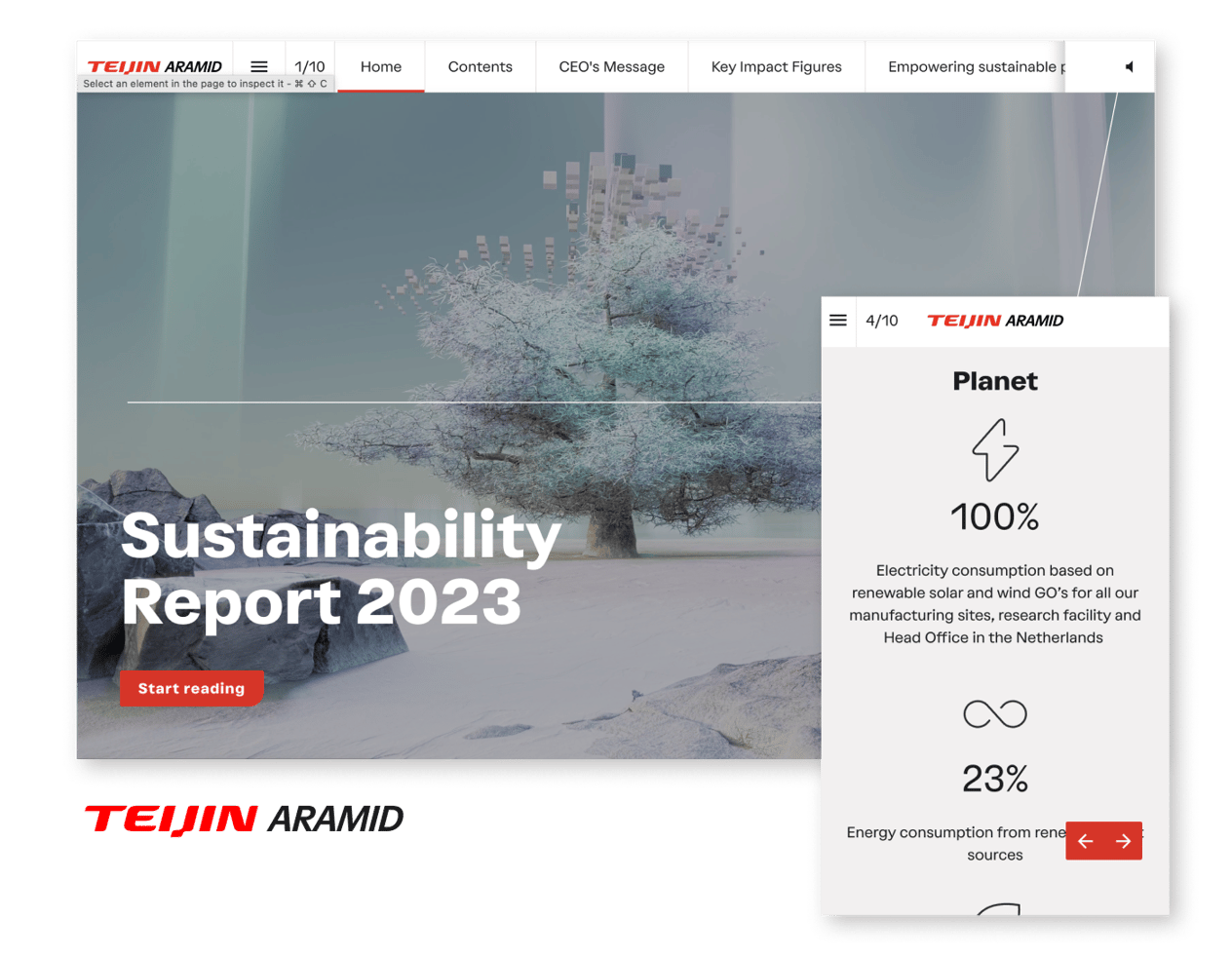
Task: Click the 4/10 page indicator in the mobile view
Action: pyautogui.click(x=882, y=321)
